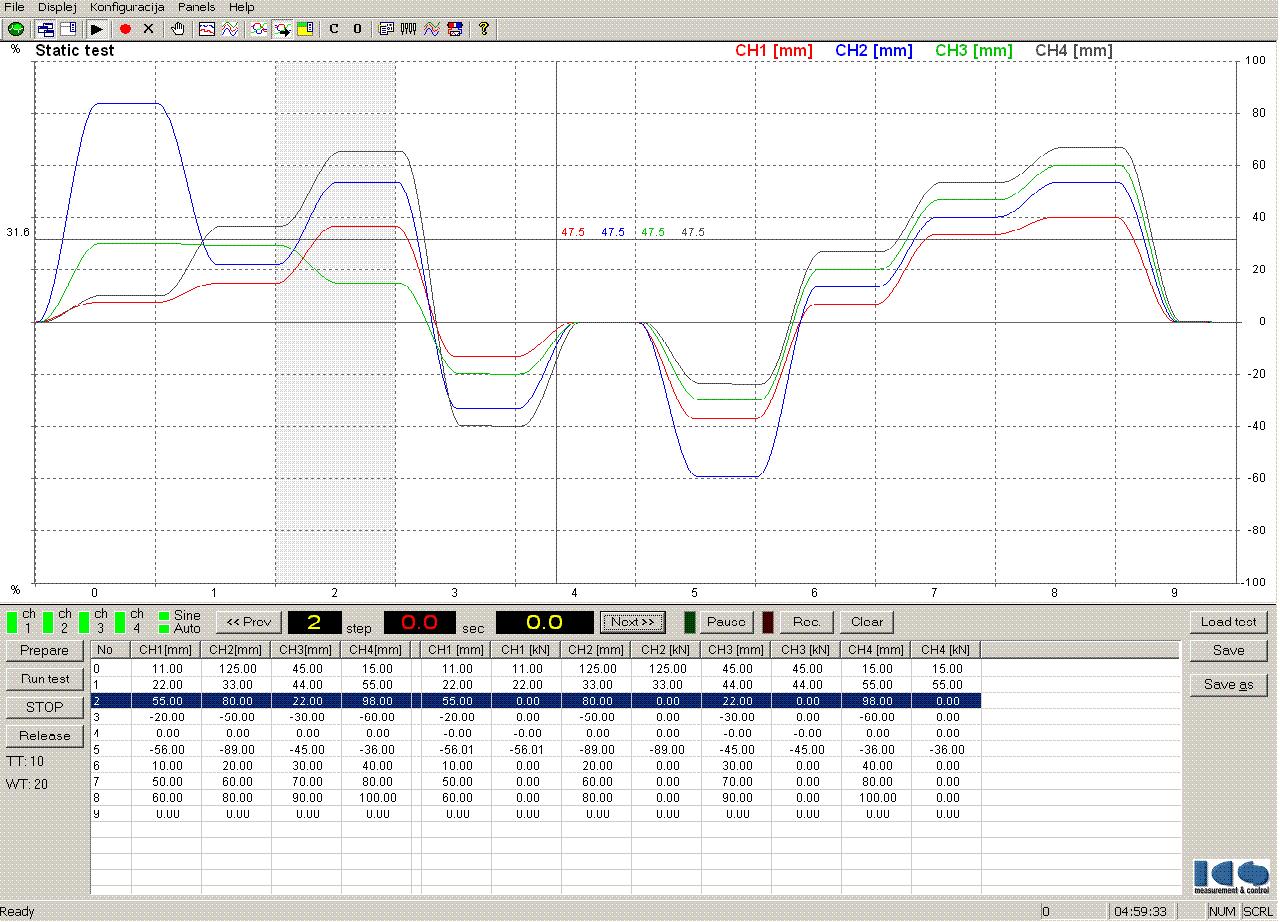This screenshot has height=922, width=1280.
Task: Click the Pause button
Action: [726, 622]
